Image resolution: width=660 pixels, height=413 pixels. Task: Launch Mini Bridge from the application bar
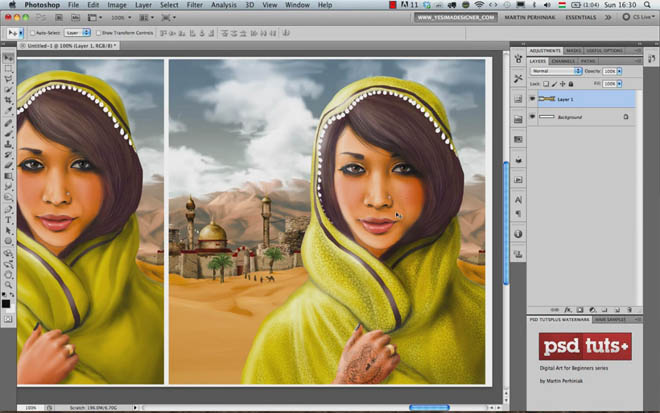click(75, 18)
